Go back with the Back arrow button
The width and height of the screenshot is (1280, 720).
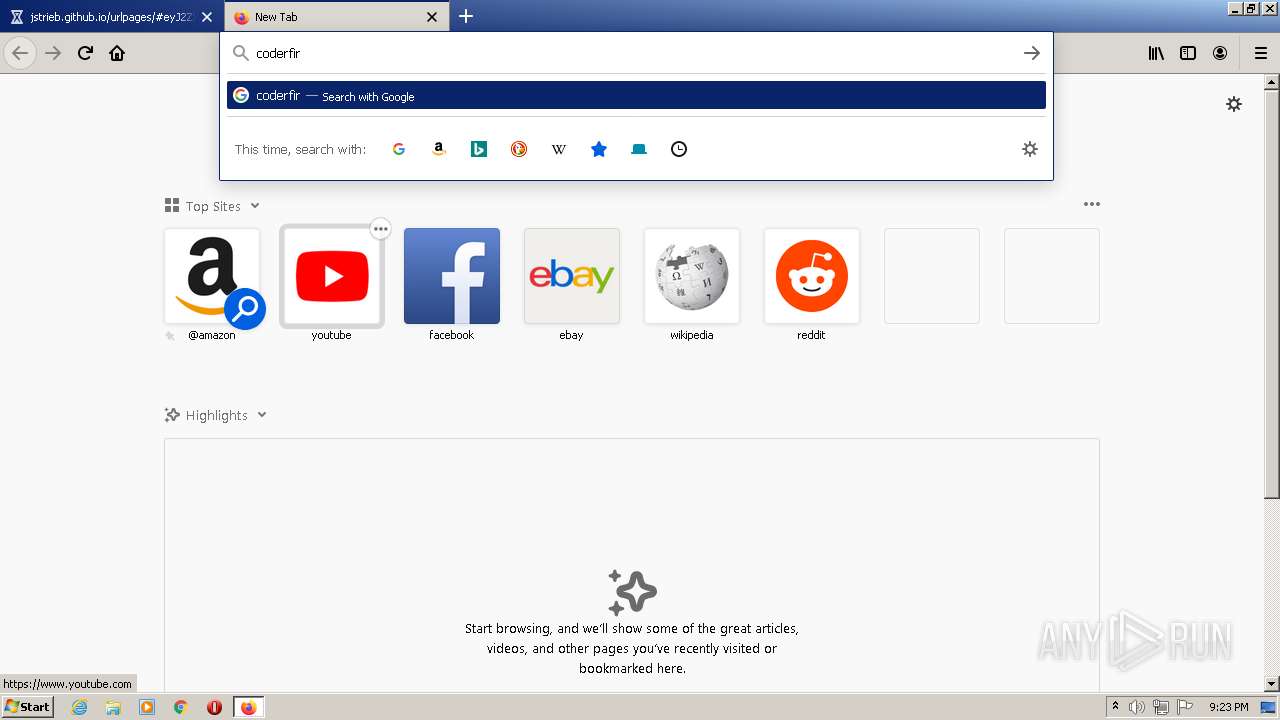(x=20, y=53)
